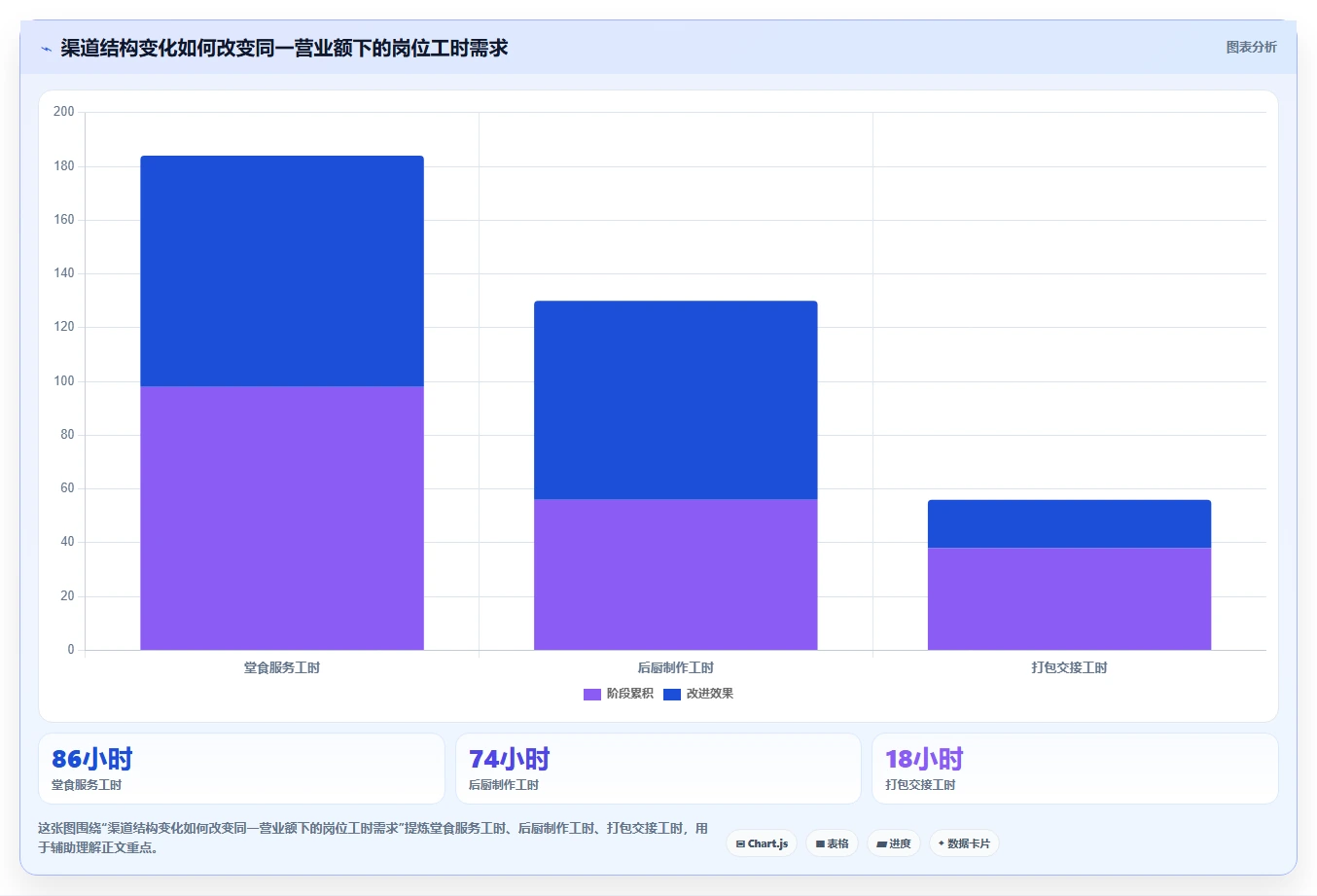Click the 后厨制作工时 x-axis label

pyautogui.click(x=676, y=667)
